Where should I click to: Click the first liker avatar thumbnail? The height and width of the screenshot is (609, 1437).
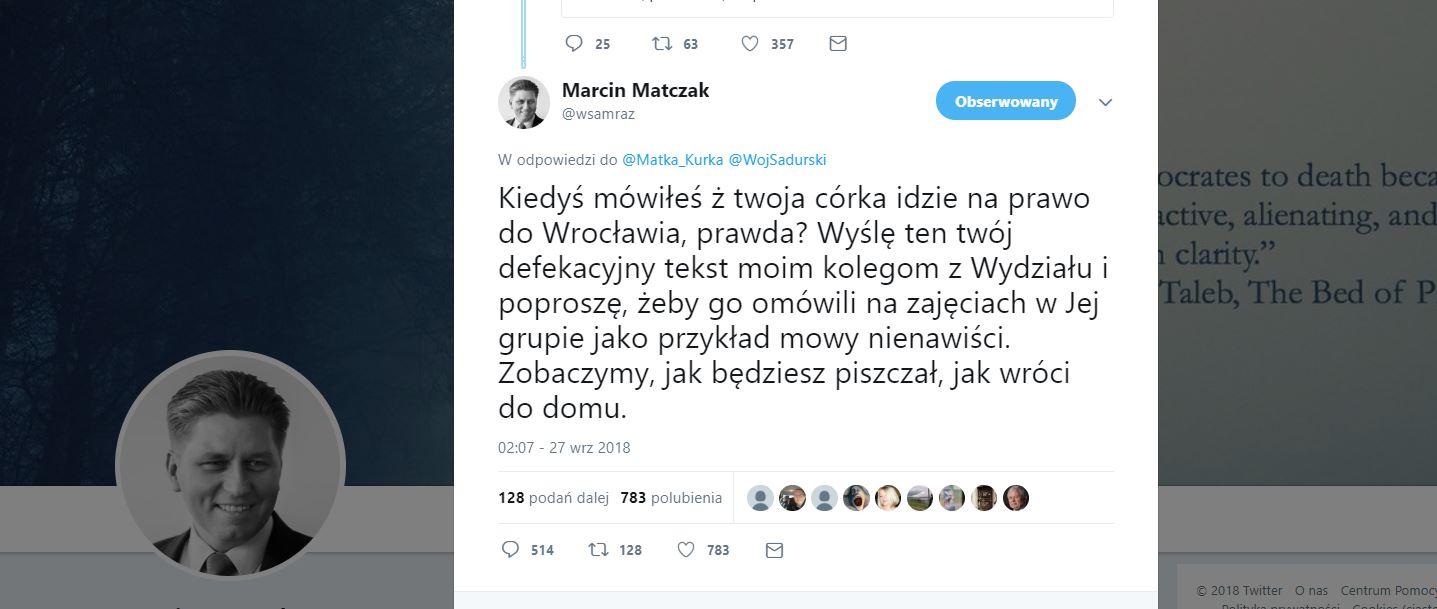coord(760,497)
